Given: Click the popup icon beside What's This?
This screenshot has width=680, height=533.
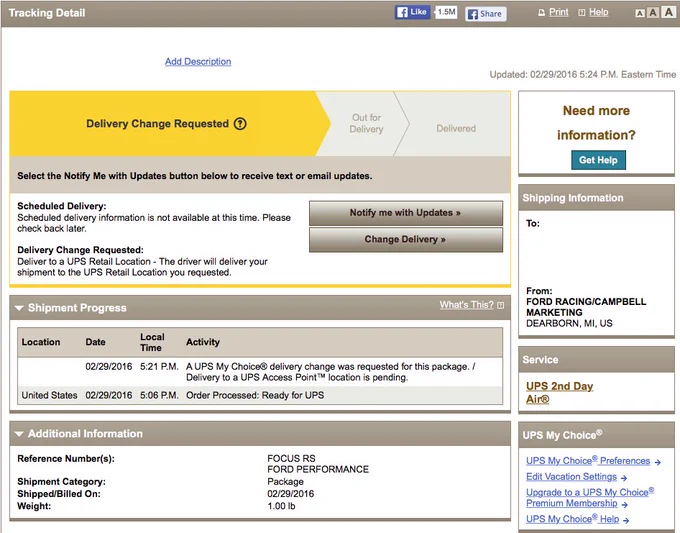Looking at the screenshot, I should pos(500,305).
